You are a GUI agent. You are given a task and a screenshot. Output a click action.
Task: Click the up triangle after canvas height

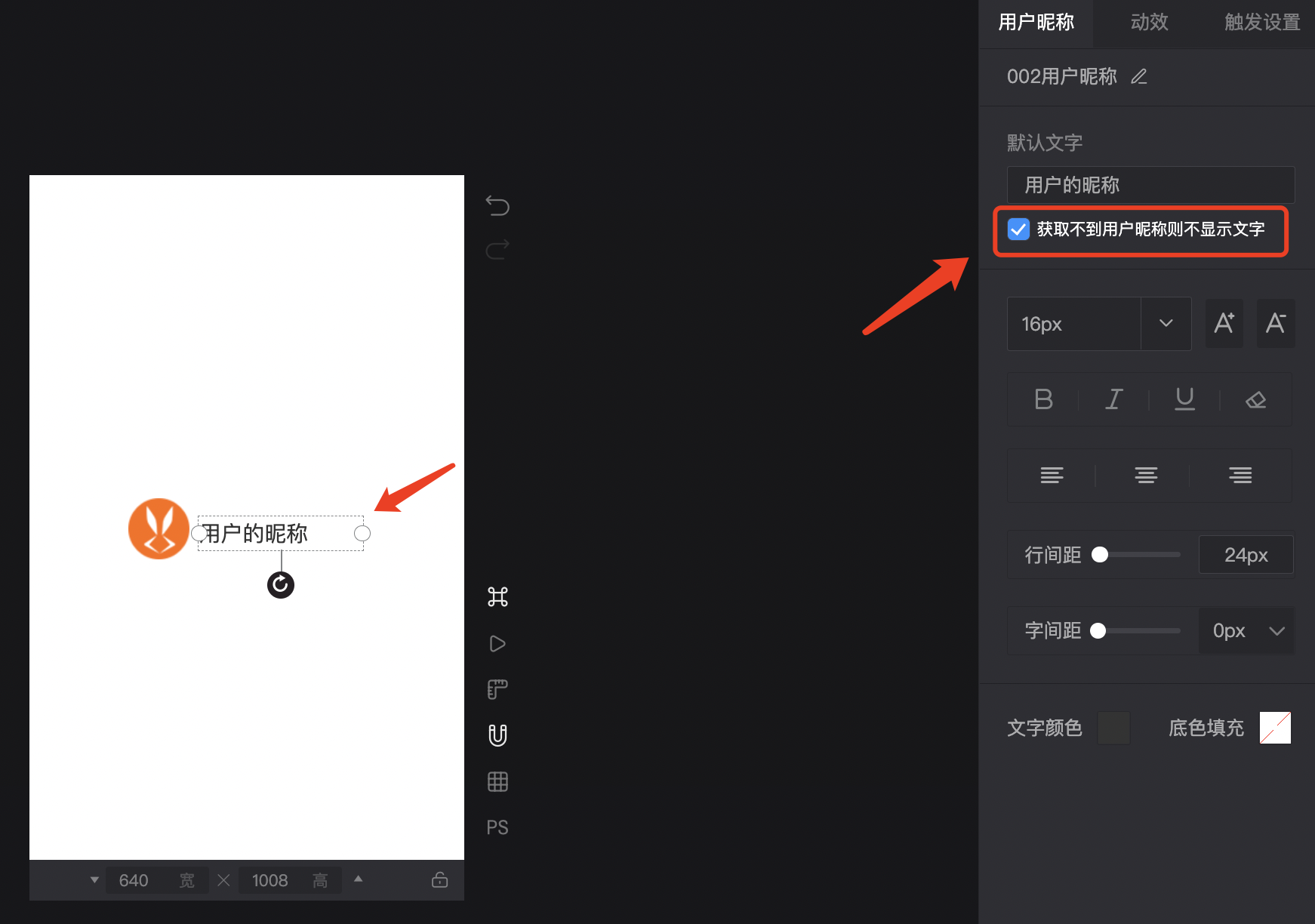[x=359, y=879]
